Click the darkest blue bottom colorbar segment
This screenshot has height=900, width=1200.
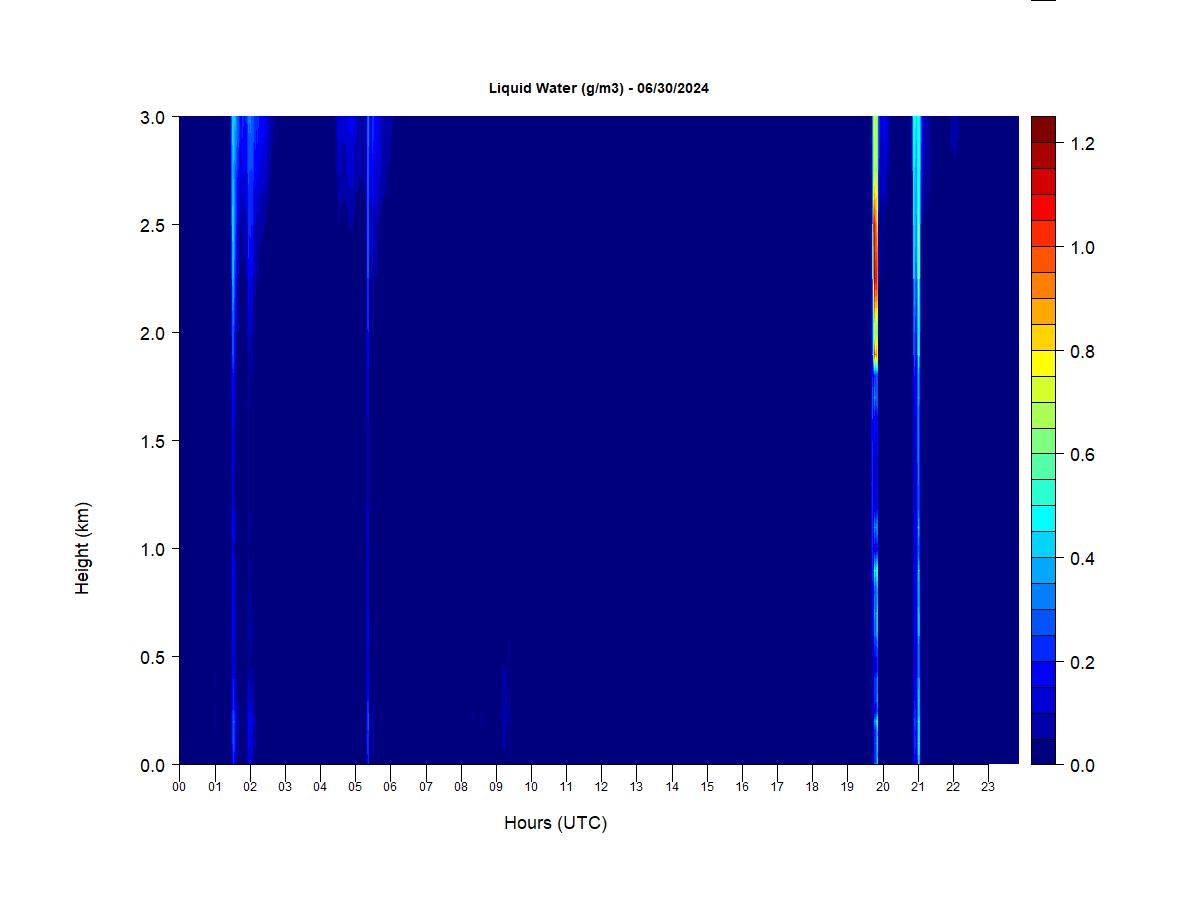pos(1043,752)
